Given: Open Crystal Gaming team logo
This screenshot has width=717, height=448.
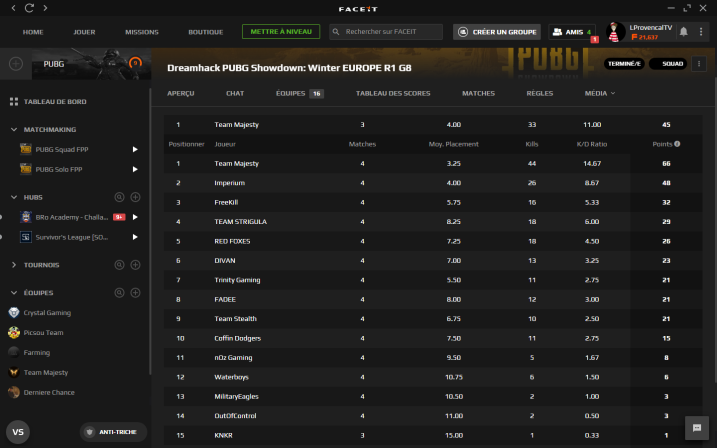Looking at the screenshot, I should [14, 313].
